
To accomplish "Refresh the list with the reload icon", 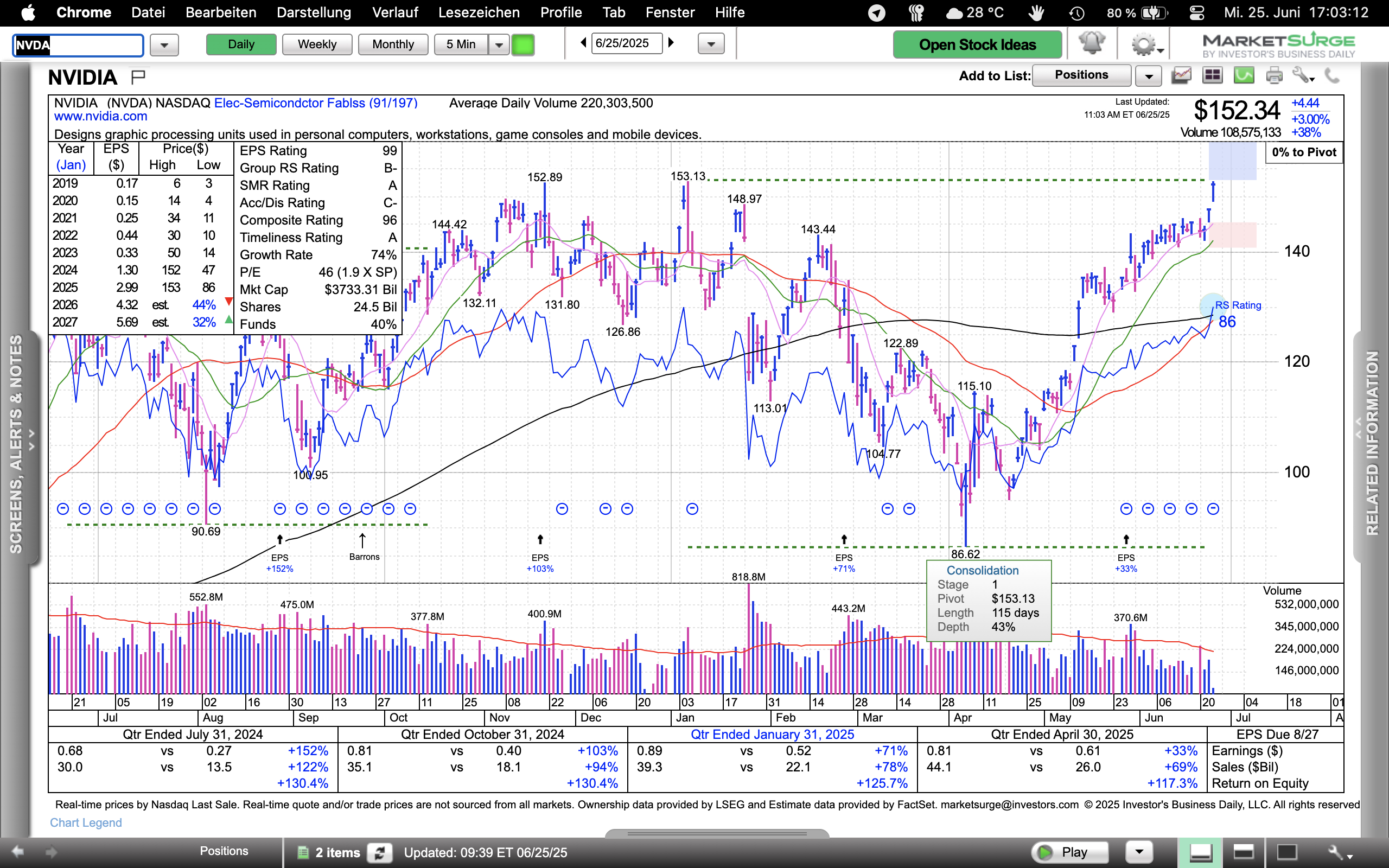I will coord(379,852).
